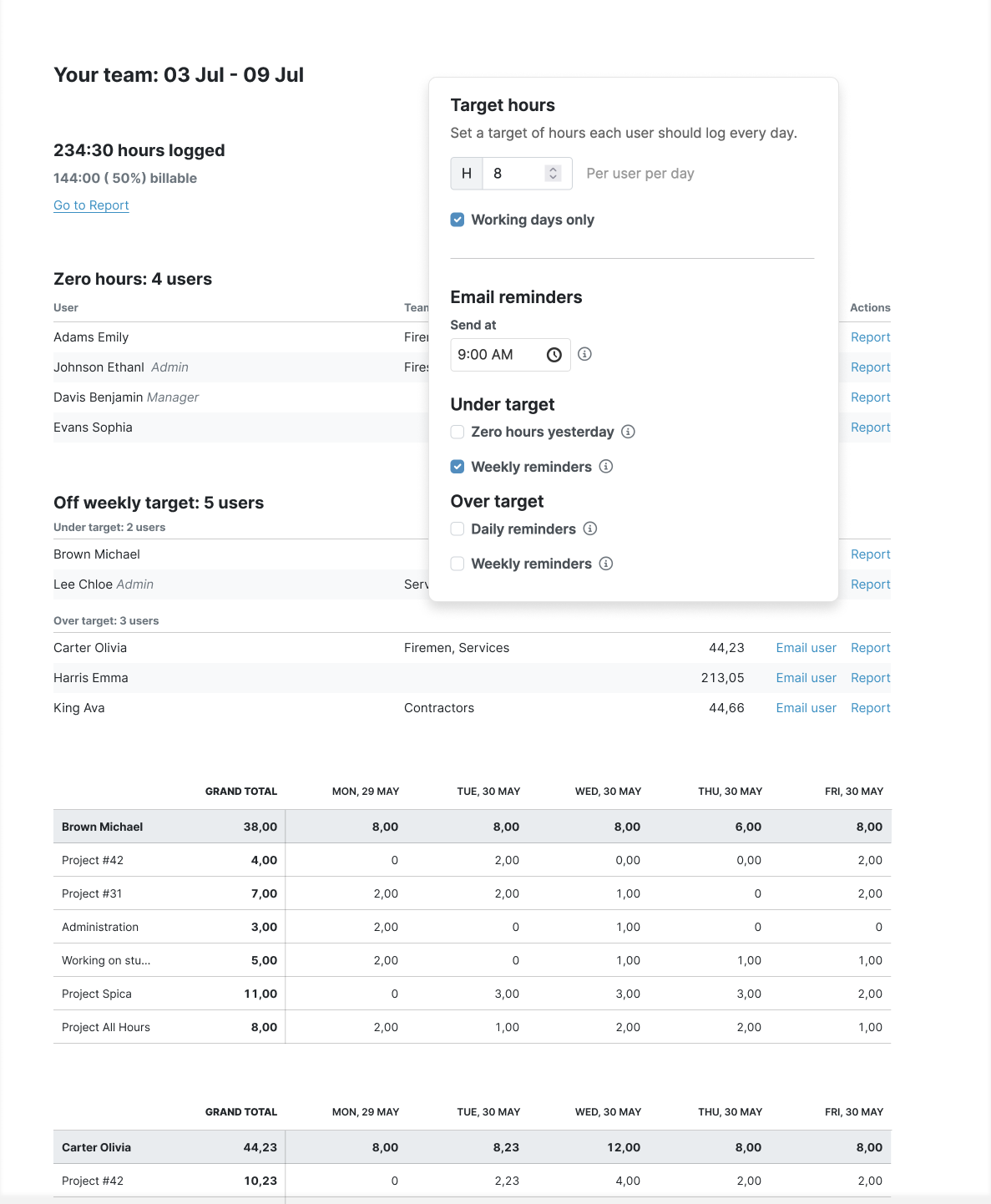This screenshot has height=1204, width=991.
Task: Click the clock icon in the Send at field
Action: coord(553,354)
